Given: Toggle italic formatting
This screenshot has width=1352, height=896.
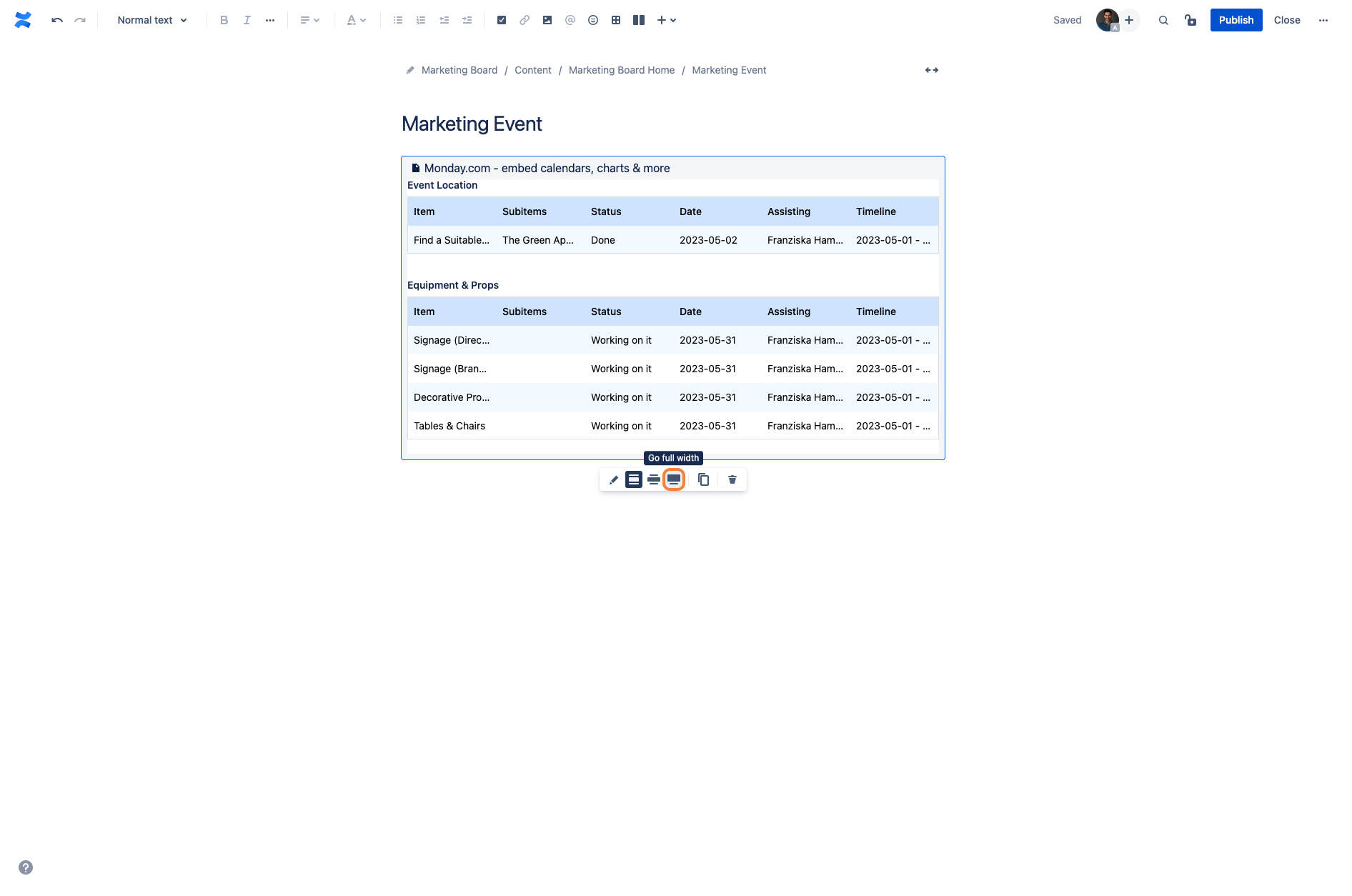Looking at the screenshot, I should tap(247, 20).
